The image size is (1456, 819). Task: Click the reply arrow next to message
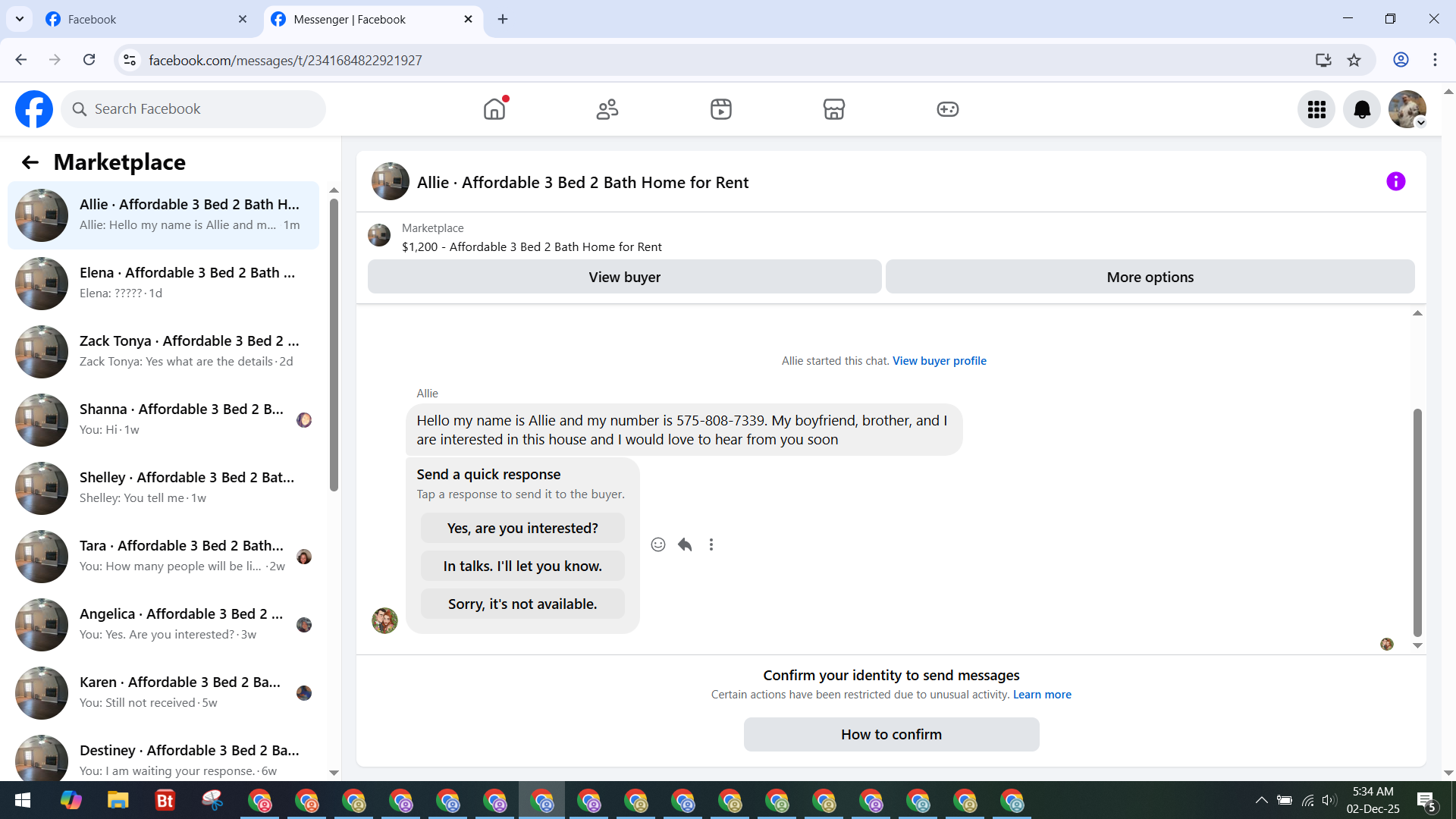pos(685,544)
